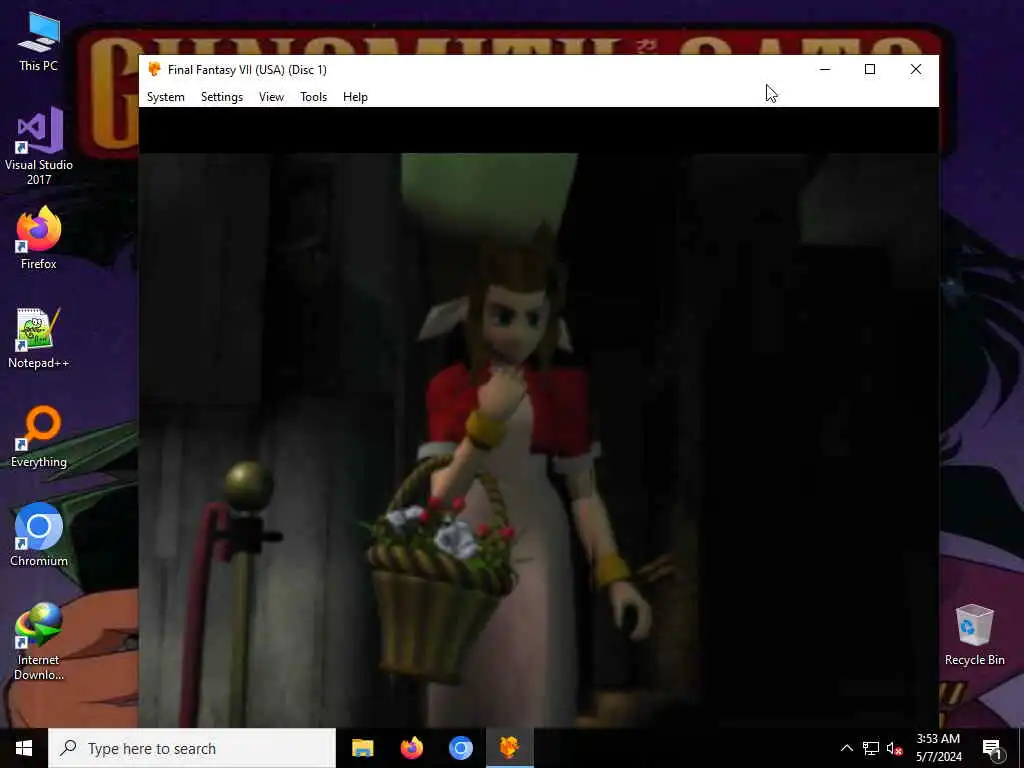
Task: Show hidden system tray icons
Action: pyautogui.click(x=846, y=748)
